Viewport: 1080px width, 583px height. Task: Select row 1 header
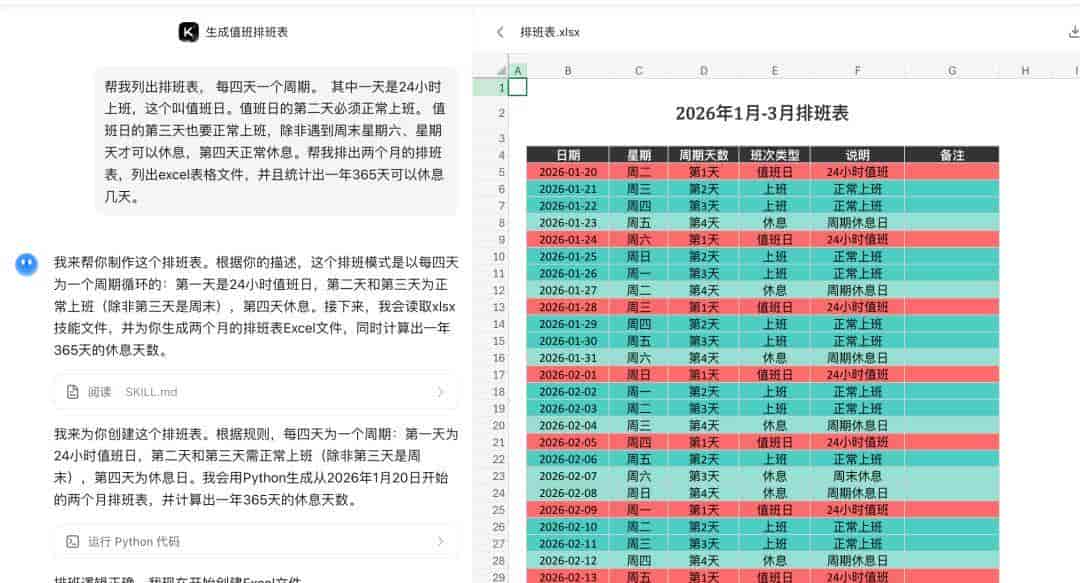[x=491, y=88]
